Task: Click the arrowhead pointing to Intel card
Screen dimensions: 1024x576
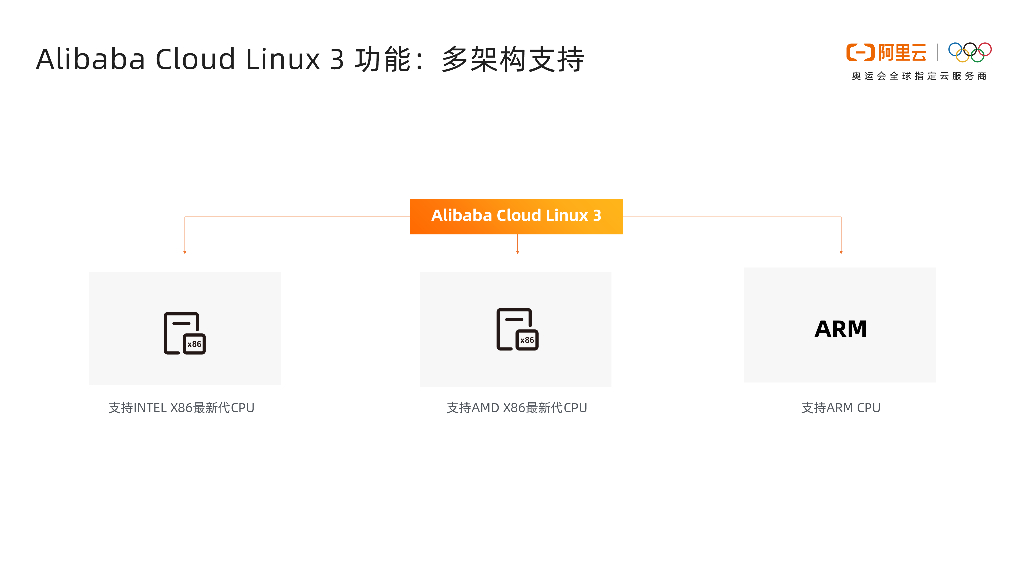Action: tap(185, 251)
